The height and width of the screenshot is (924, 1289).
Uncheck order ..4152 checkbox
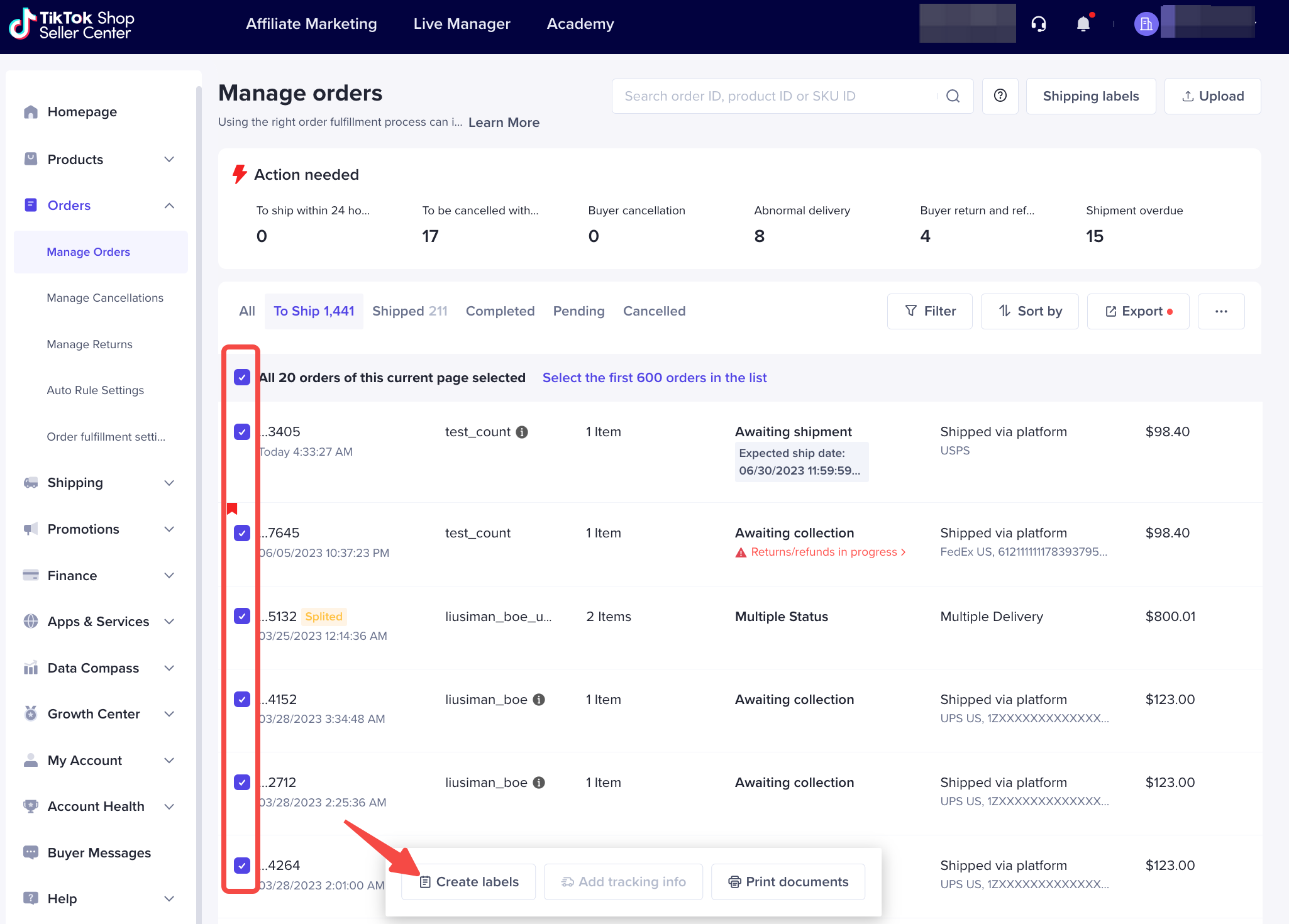click(x=242, y=700)
